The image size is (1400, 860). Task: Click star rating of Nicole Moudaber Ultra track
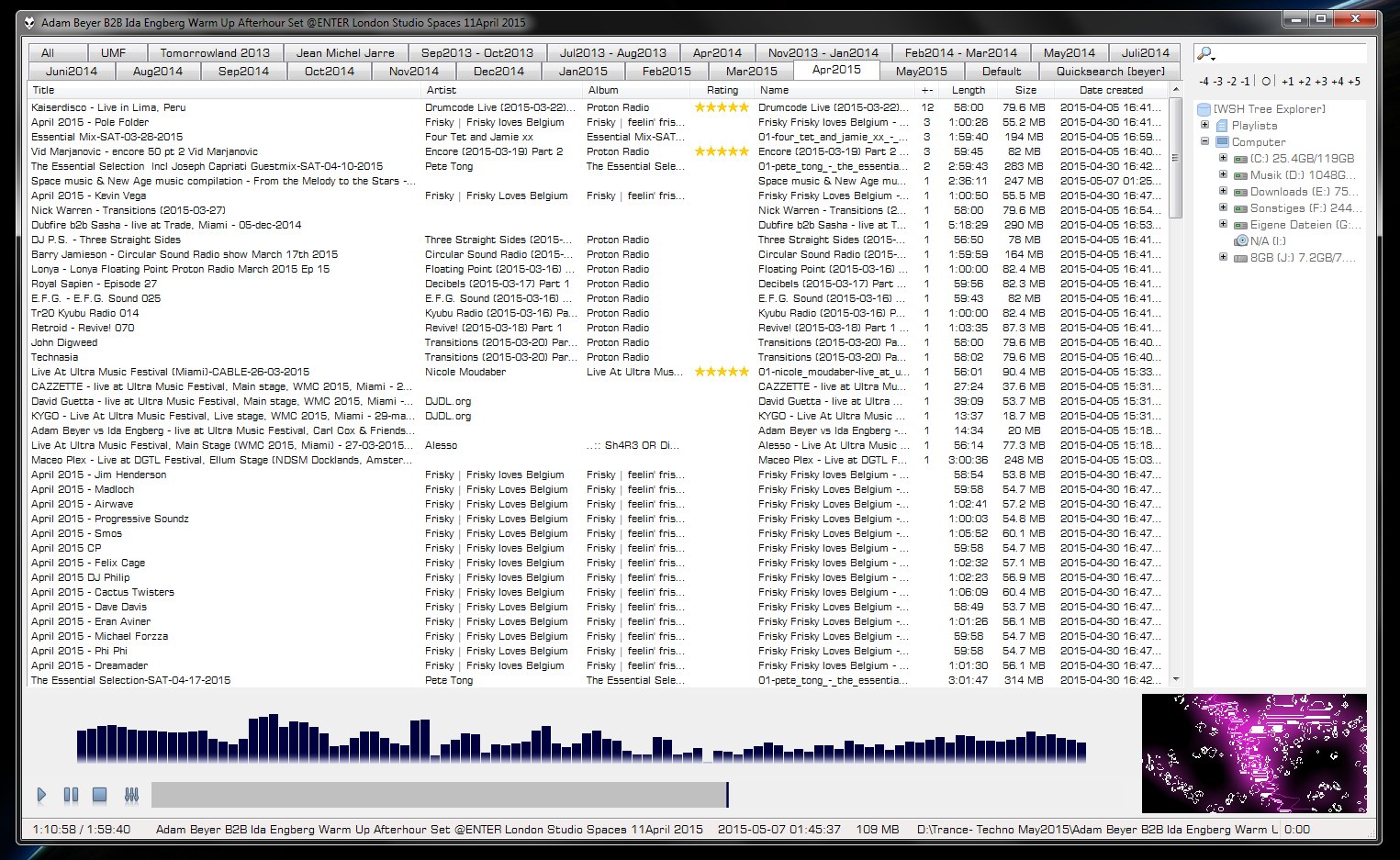pyautogui.click(x=722, y=372)
